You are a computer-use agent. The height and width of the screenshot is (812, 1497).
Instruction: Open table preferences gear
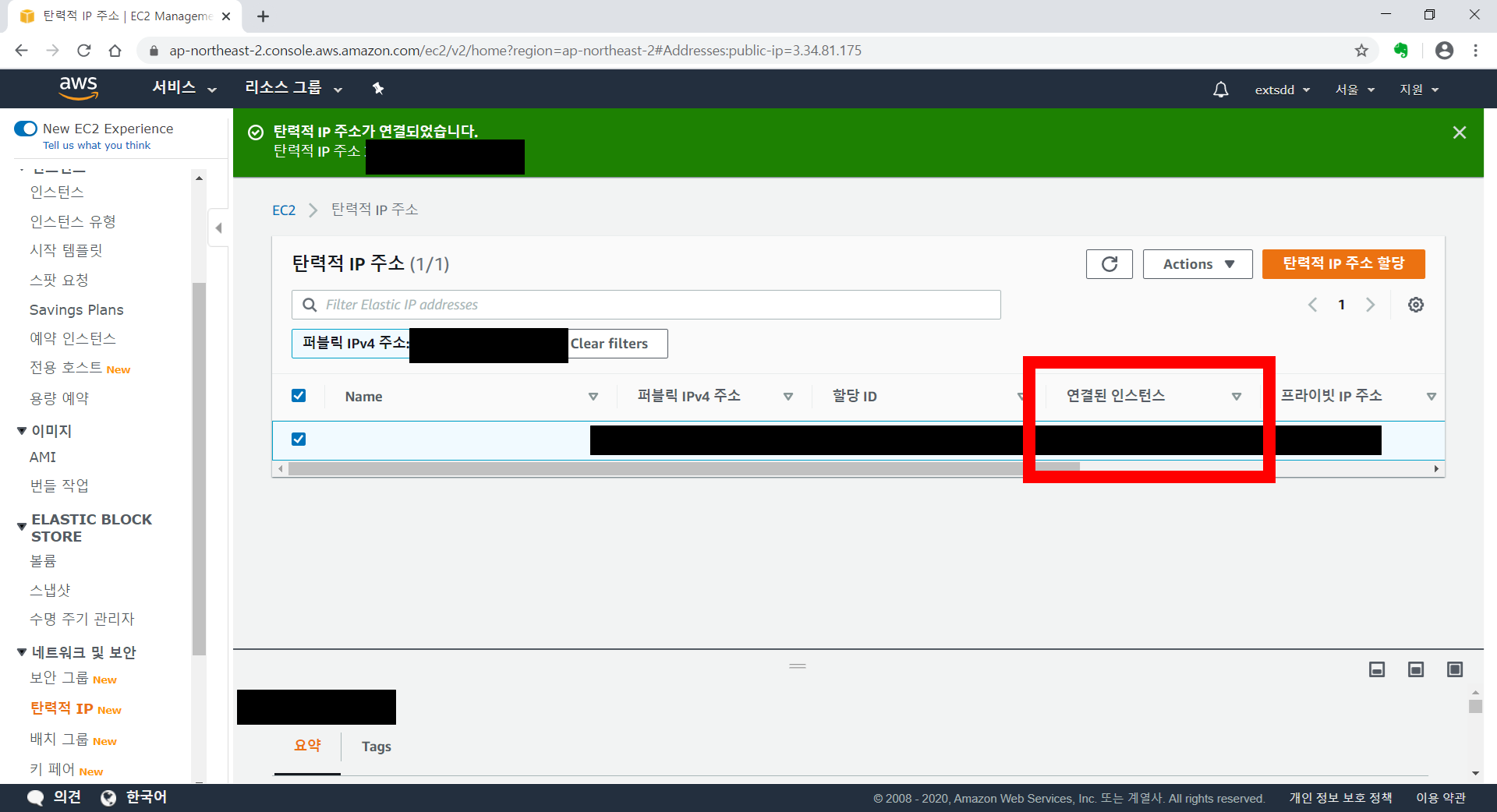[x=1416, y=305]
